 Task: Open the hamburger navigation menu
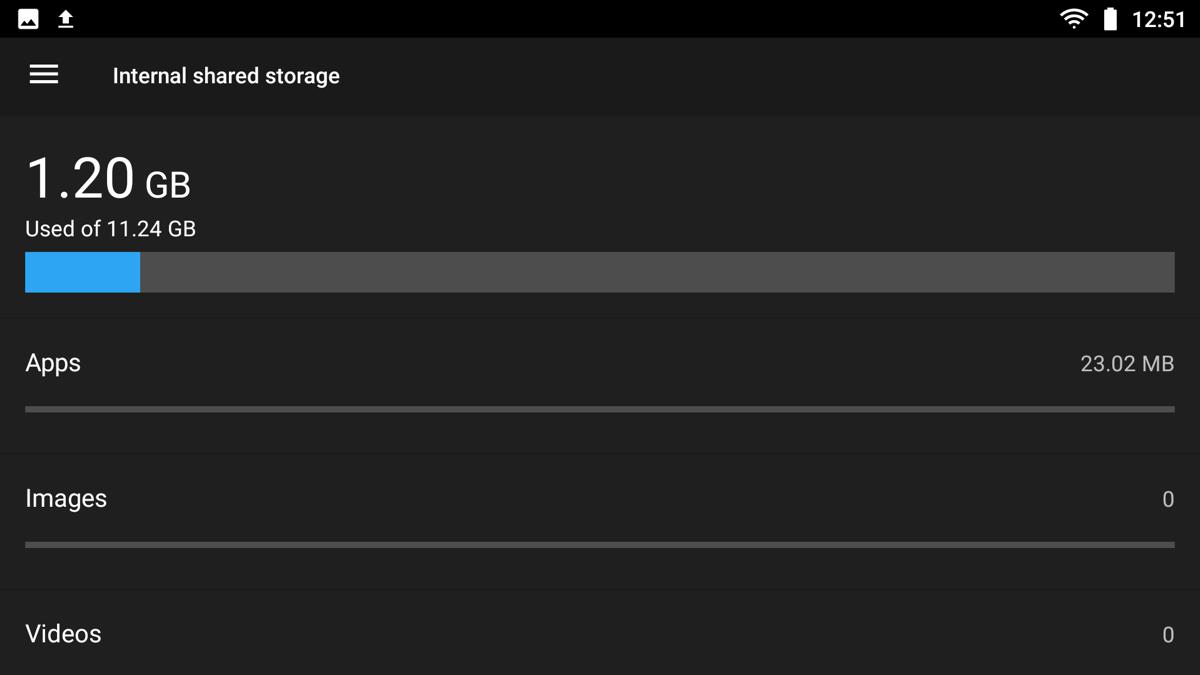click(44, 75)
